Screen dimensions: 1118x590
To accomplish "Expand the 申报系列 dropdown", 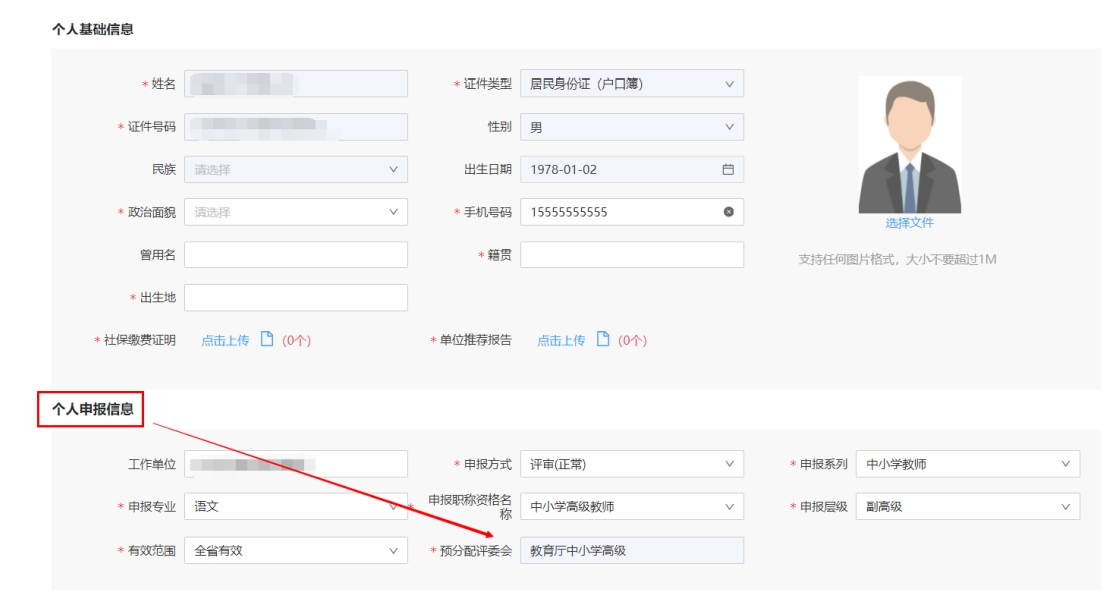I will pos(967,464).
